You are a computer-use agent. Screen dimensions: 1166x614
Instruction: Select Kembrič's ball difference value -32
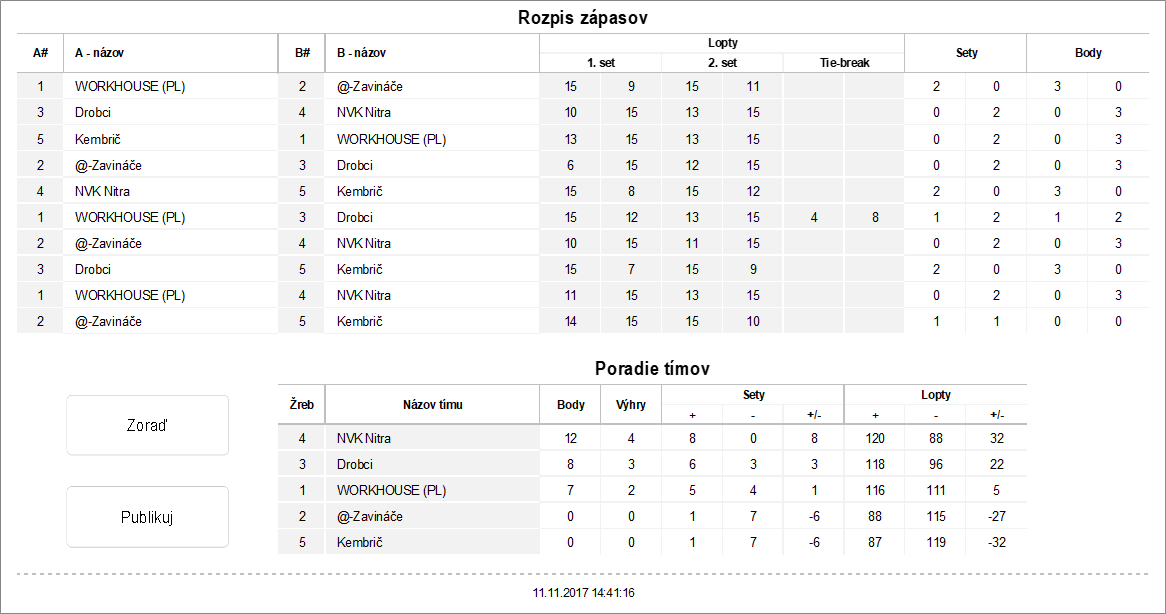(996, 542)
